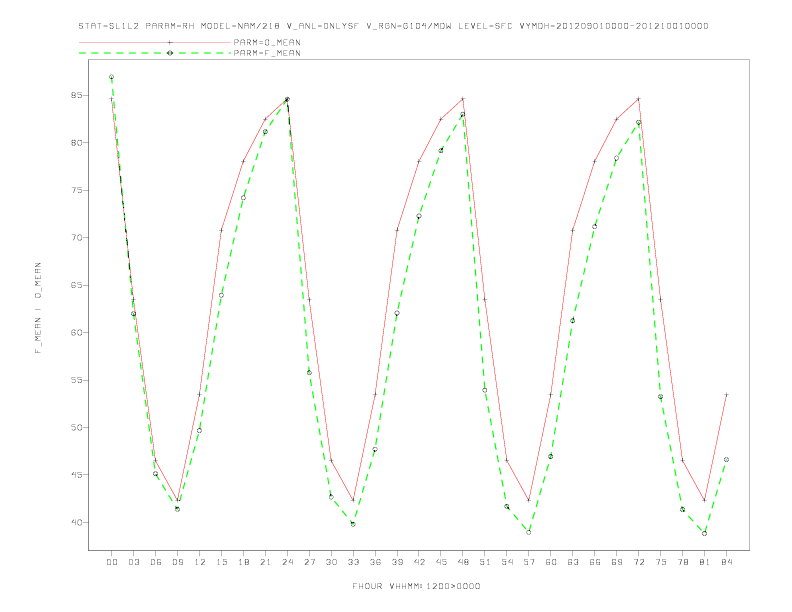792x612 pixels.
Task: Click the O_MEAN plus marker at hour 15
Action: coord(221,230)
